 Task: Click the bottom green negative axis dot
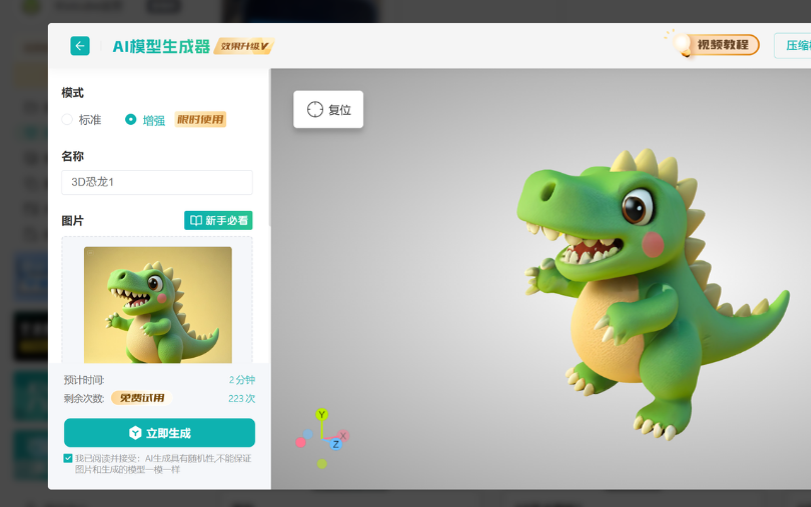click(x=322, y=464)
